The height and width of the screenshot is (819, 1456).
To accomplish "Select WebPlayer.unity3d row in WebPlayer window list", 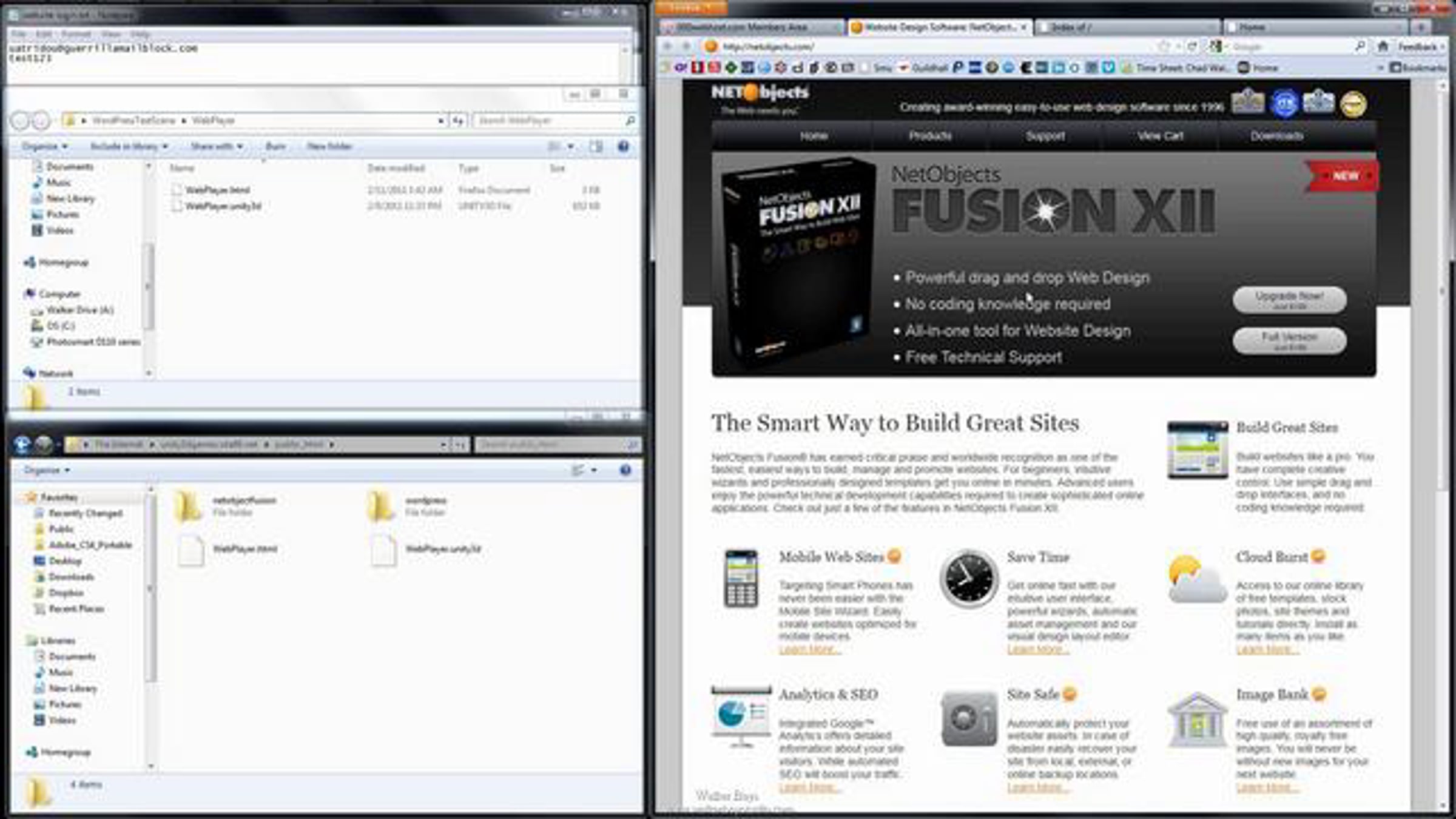I will 385,206.
